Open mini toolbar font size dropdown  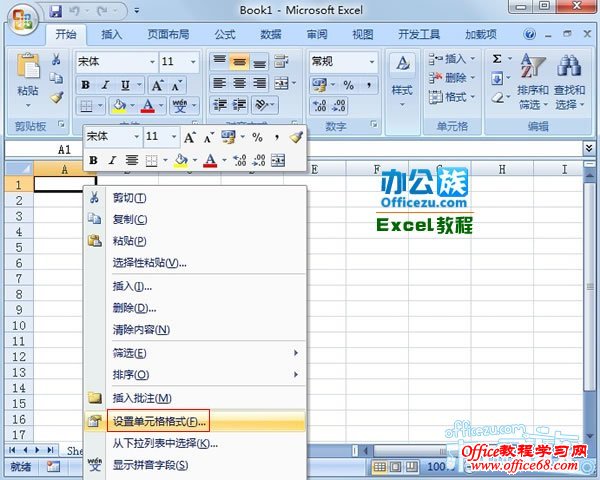(174, 137)
